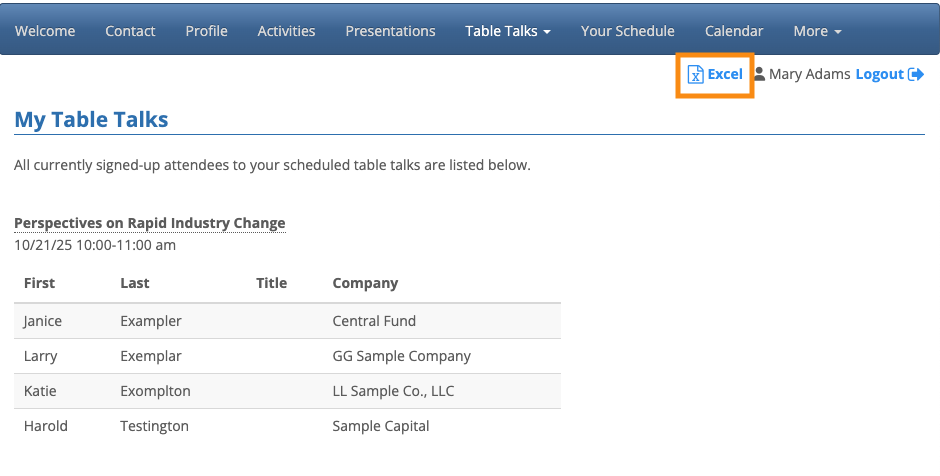
Task: Select the Larry Exemplar row
Action: pyautogui.click(x=287, y=356)
